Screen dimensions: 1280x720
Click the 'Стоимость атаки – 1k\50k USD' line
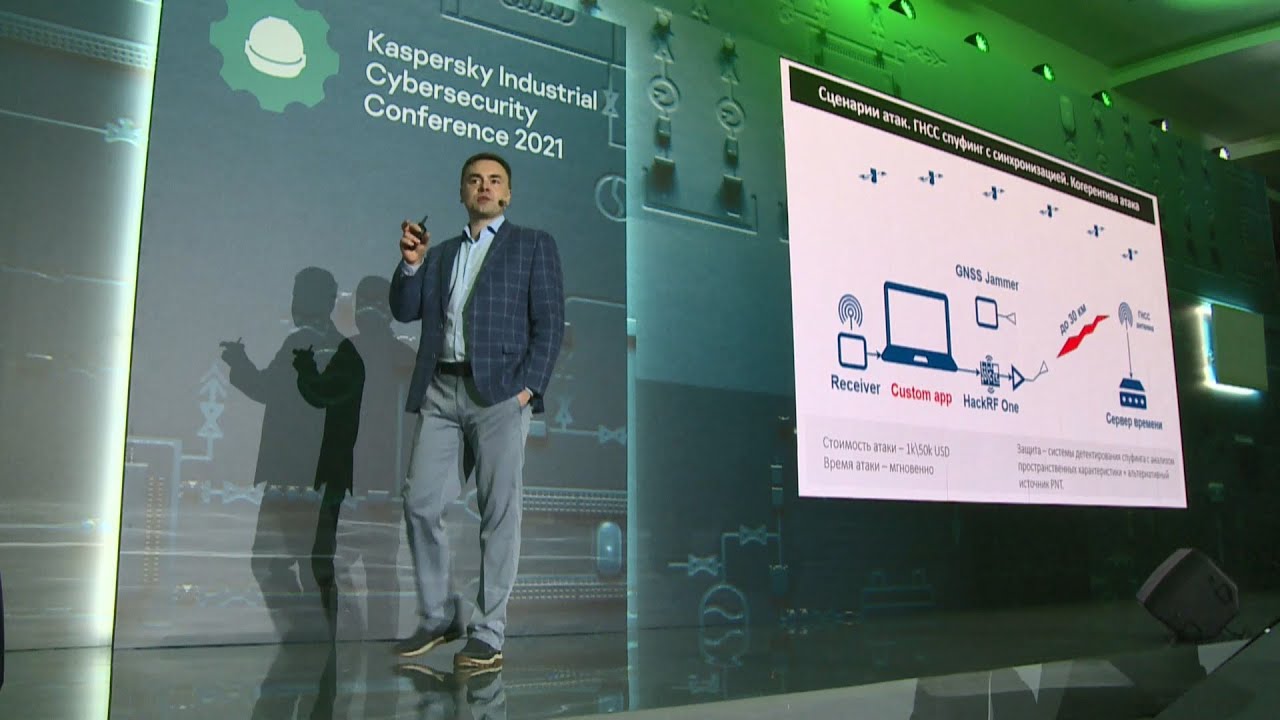(886, 446)
